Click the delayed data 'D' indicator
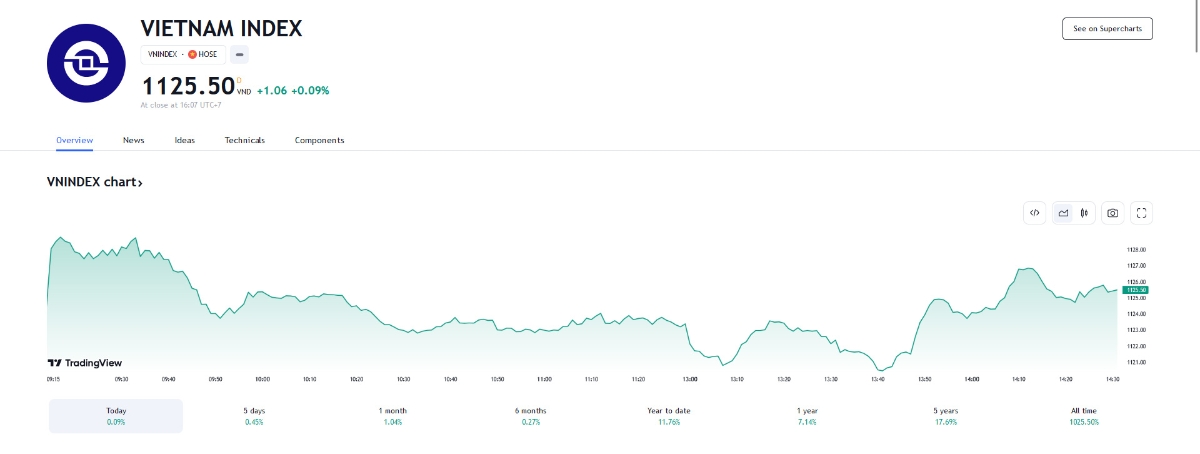The height and width of the screenshot is (454, 1200). pos(239,79)
